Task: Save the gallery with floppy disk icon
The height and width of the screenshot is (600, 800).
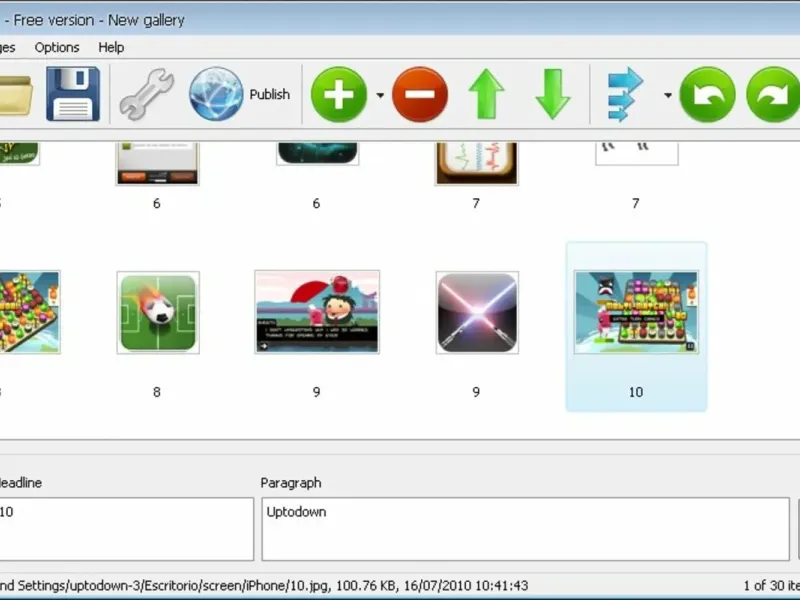Action: tap(73, 94)
